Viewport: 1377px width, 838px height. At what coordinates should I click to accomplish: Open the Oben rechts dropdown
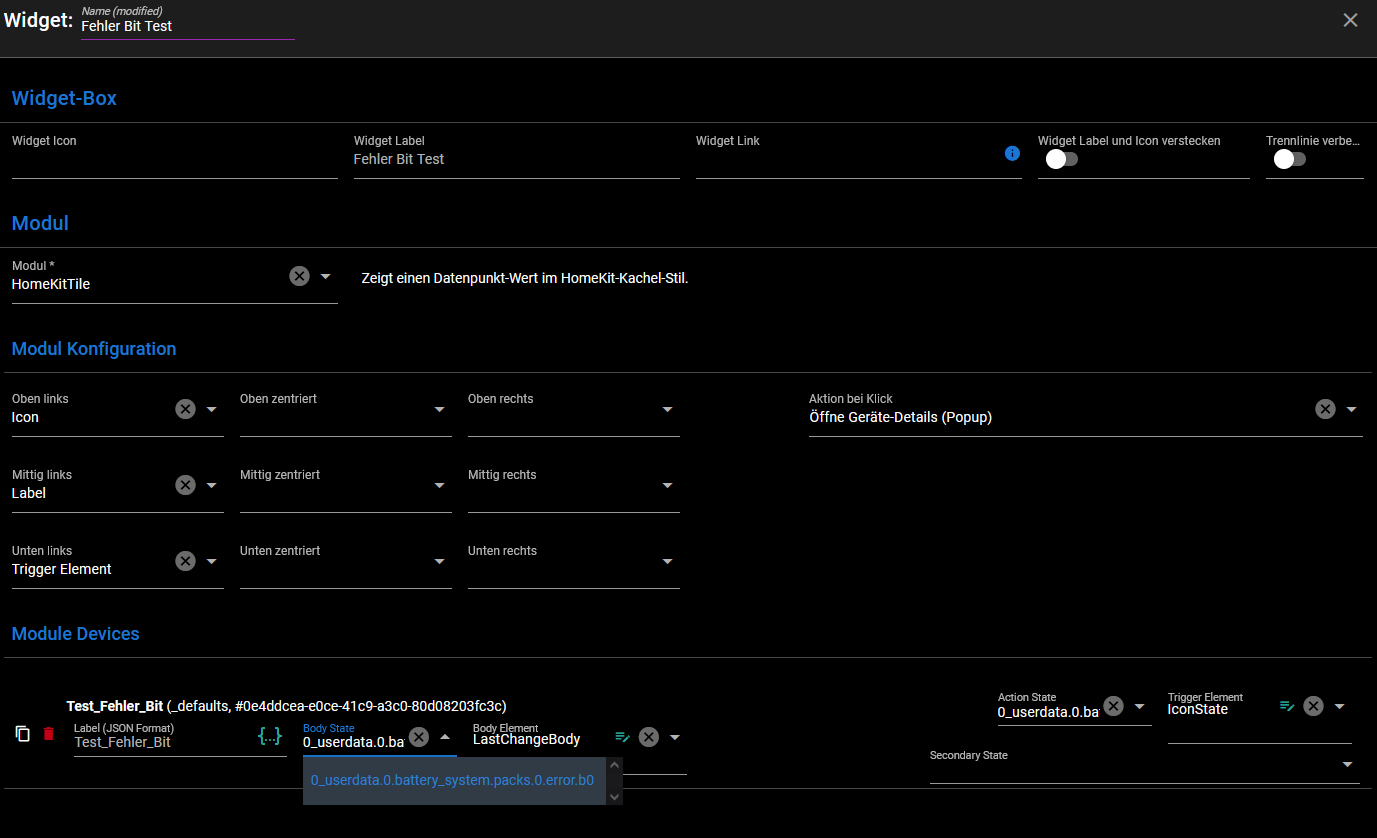click(x=668, y=409)
